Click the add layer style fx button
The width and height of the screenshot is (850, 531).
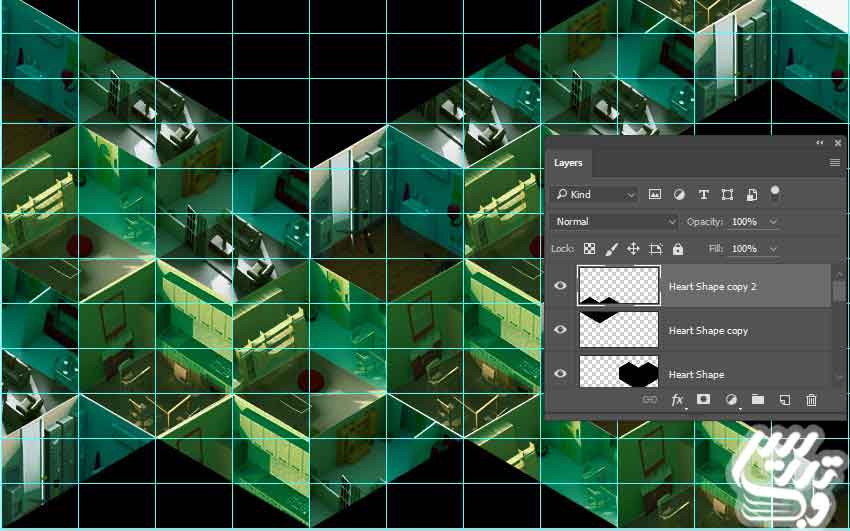[677, 400]
